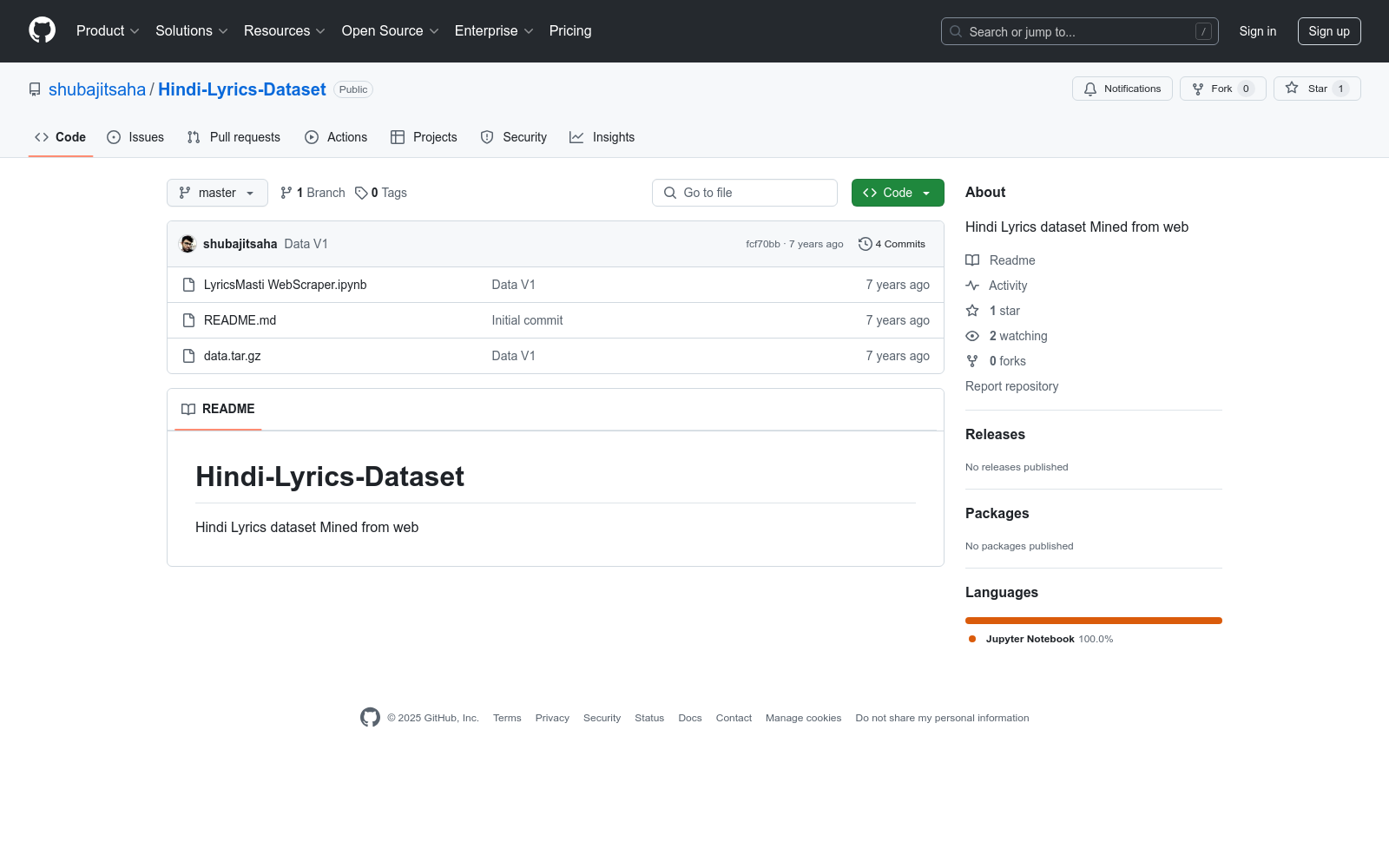Open the Packages section heading
Image resolution: width=1389 pixels, height=868 pixels.
click(997, 514)
